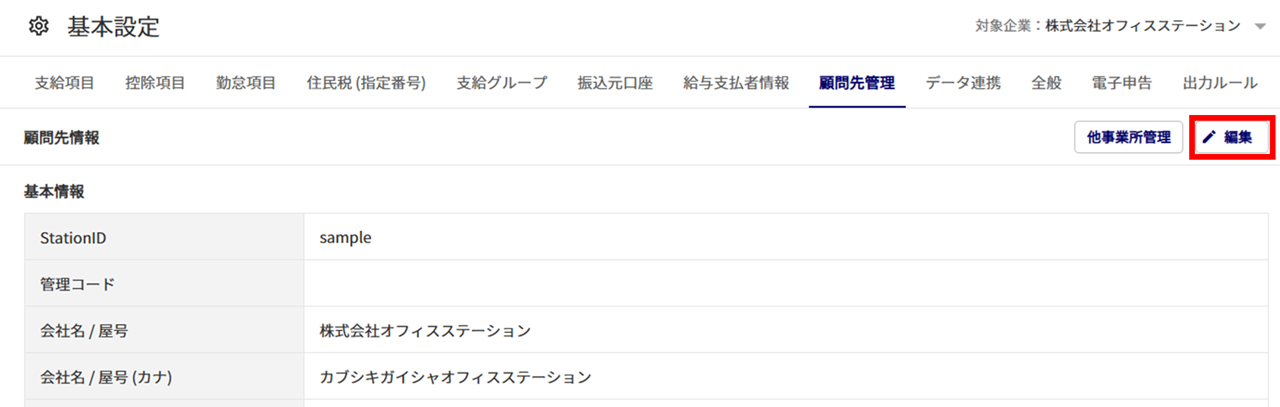Screen dimensions: 1280x407
Task: Click the gear icon beside 基本設定
Action: [39, 27]
